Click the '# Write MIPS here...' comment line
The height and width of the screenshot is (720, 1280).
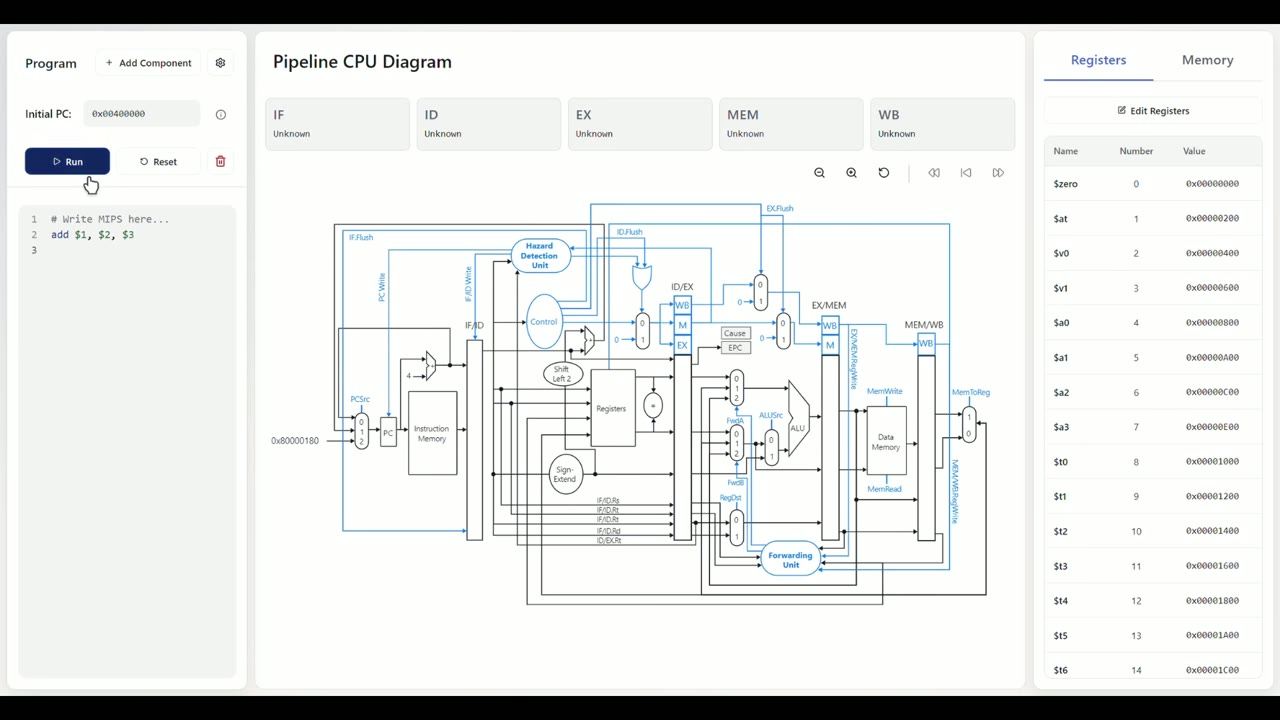[110, 219]
